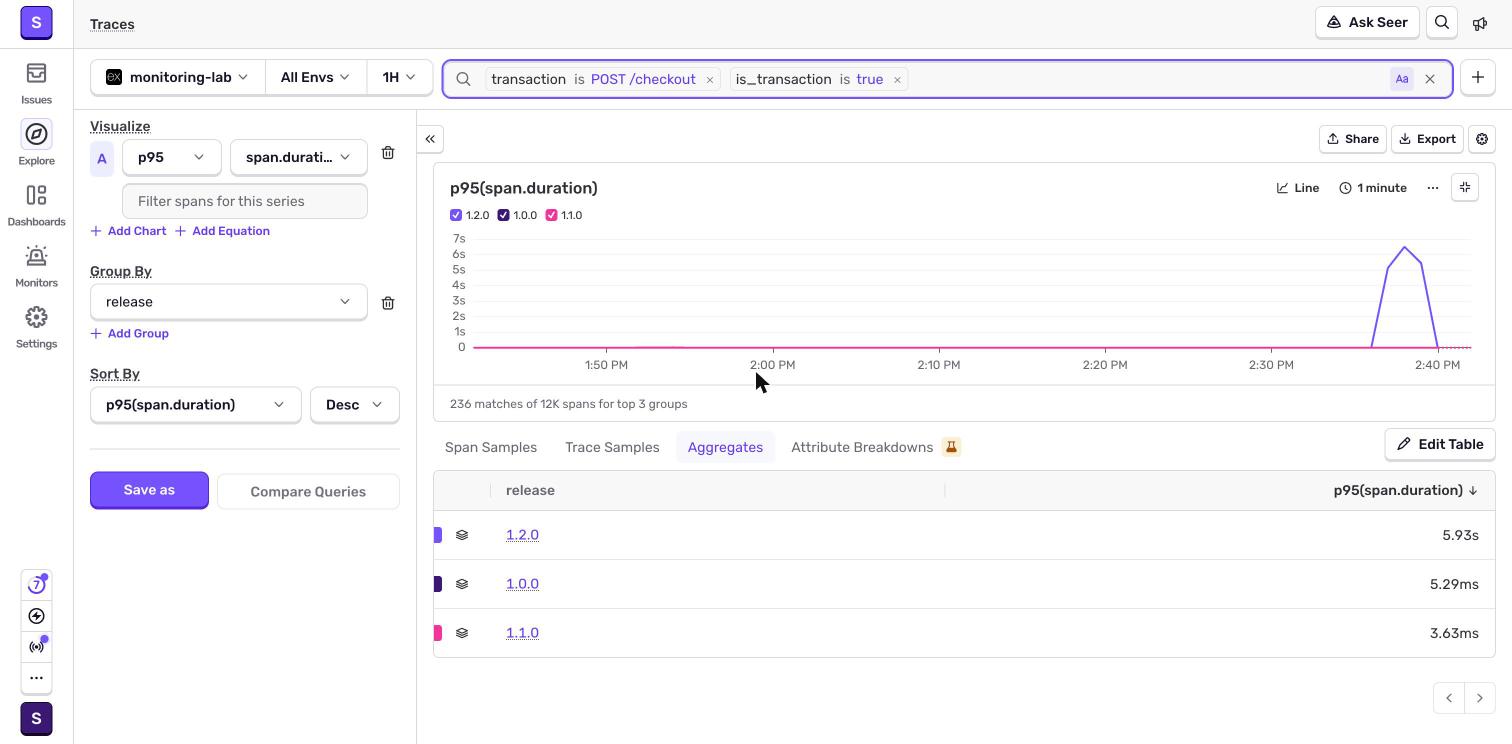Screen dimensions: 1512x744
Task: Change the Desc sort order dropdown
Action: point(355,405)
